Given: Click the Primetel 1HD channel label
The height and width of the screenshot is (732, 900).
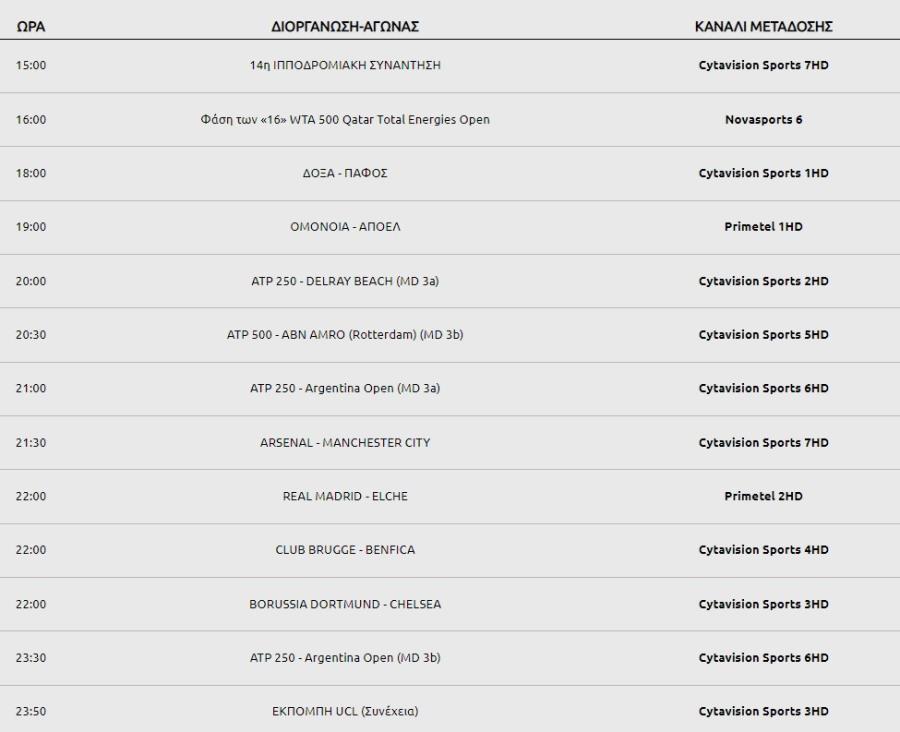Looking at the screenshot, I should point(763,227).
